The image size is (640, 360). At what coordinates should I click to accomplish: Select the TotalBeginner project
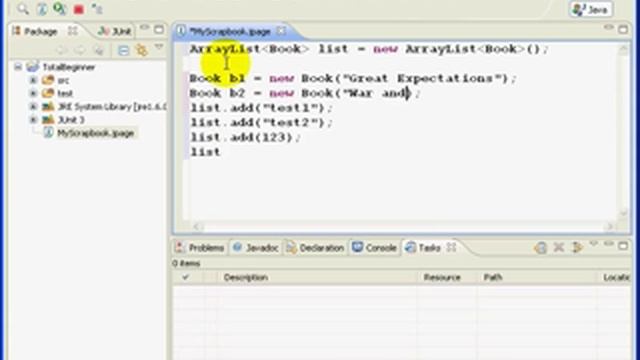(68, 67)
